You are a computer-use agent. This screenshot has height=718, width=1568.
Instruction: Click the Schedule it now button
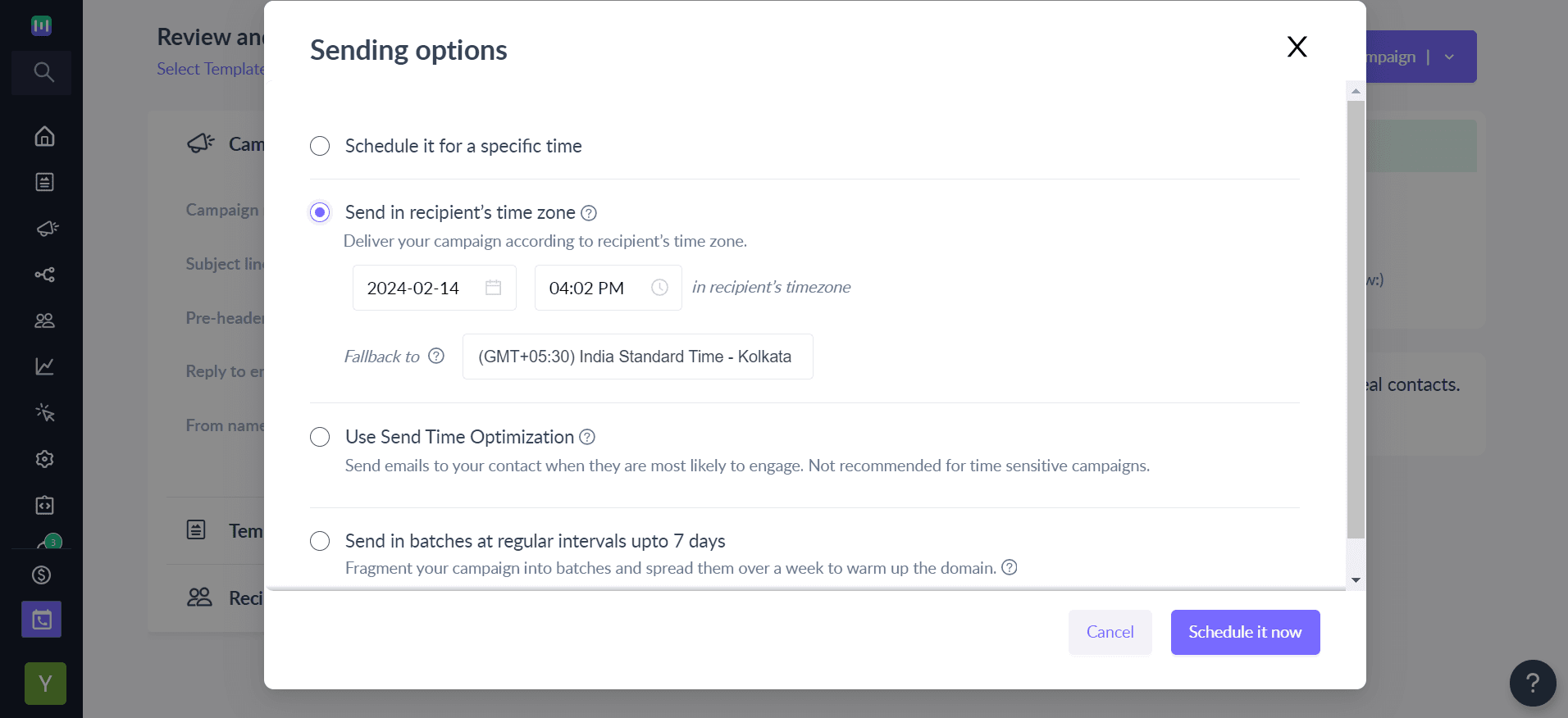(1245, 632)
